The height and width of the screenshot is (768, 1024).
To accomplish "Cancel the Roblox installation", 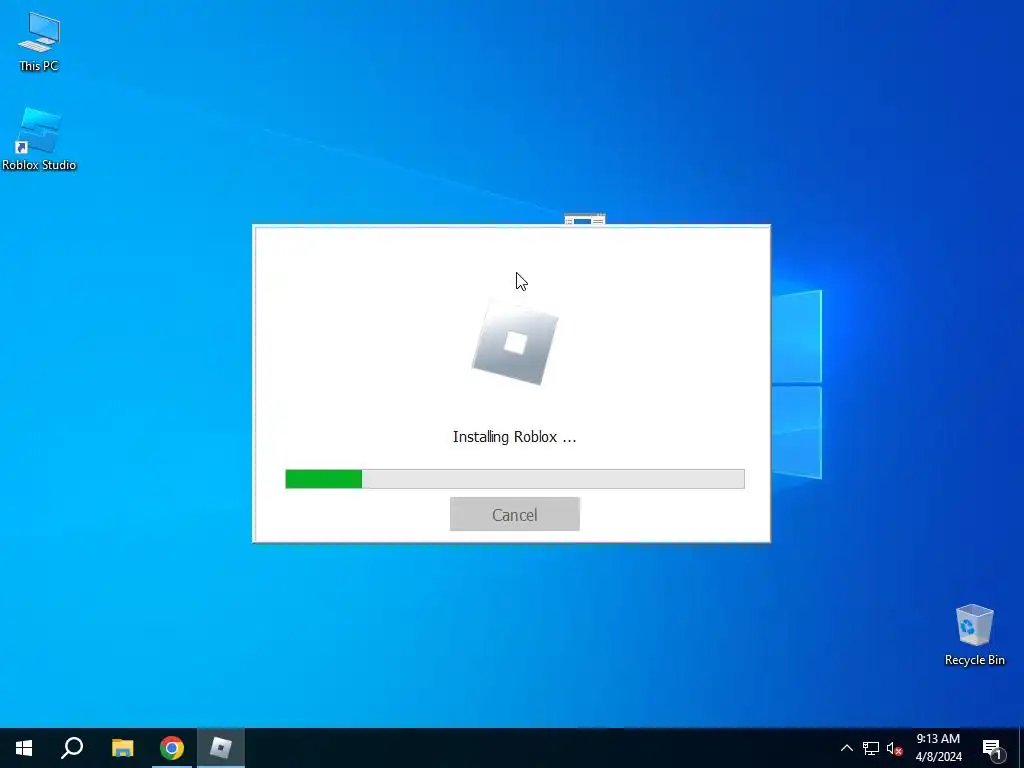I will 515,514.
